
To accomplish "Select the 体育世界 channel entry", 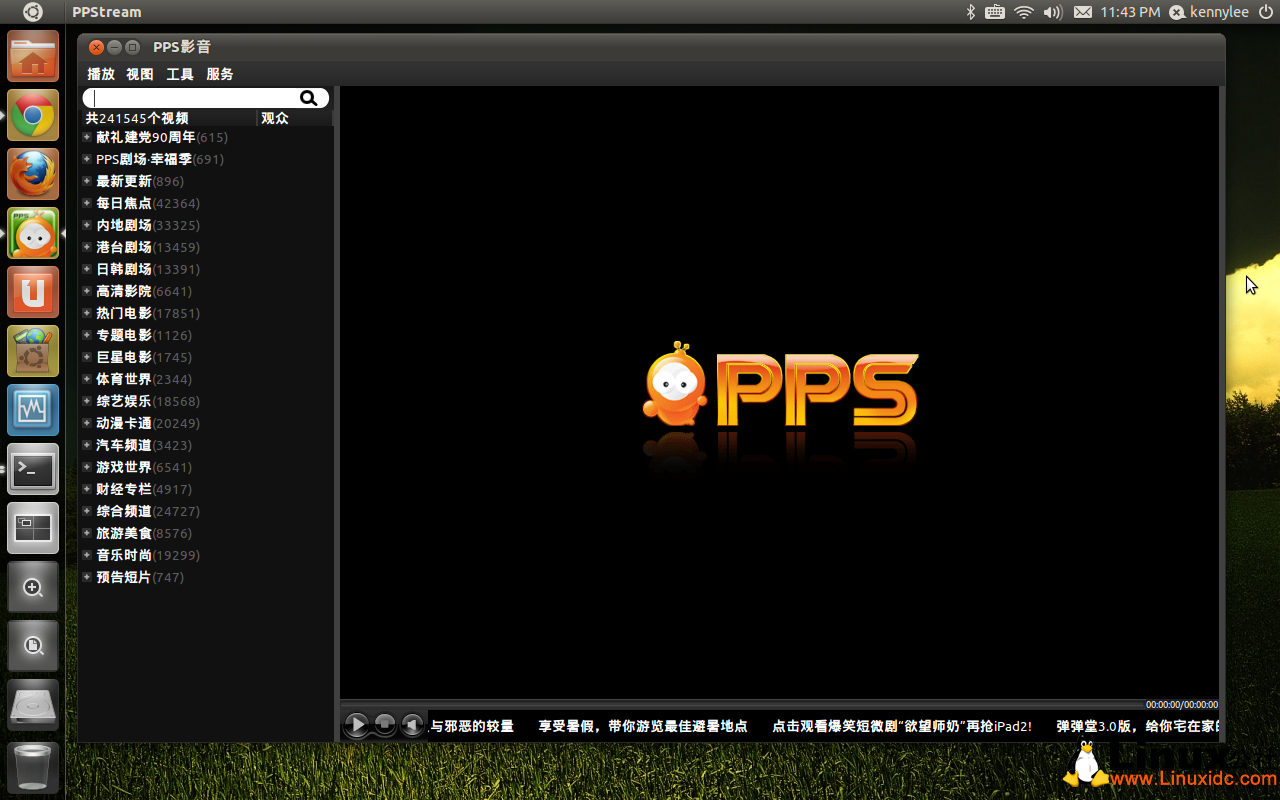I will click(124, 379).
